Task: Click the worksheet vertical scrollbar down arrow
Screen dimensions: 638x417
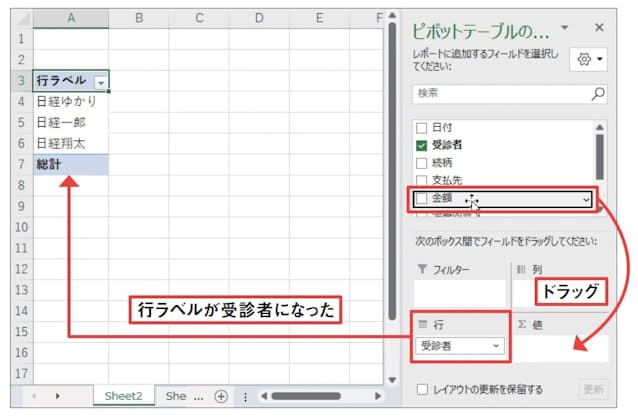Action: (392, 380)
